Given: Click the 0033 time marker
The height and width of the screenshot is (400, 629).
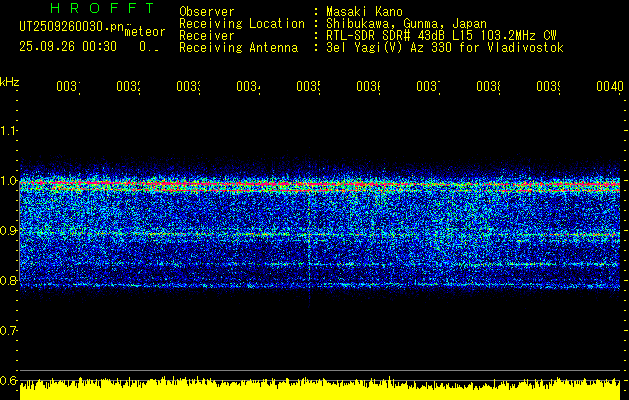Looking at the screenshot, I should (x=189, y=86).
